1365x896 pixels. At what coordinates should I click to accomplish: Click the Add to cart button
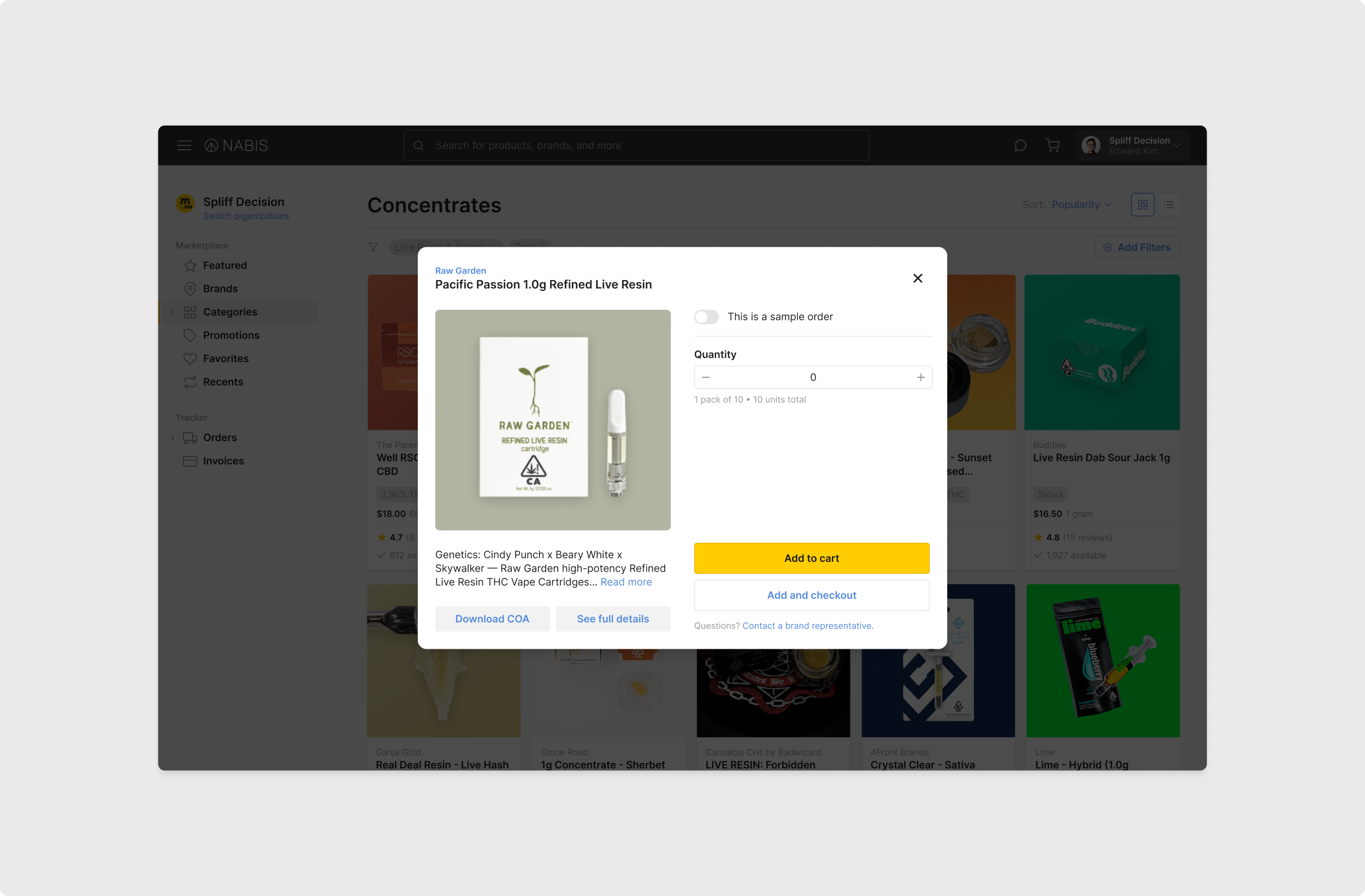(812, 559)
